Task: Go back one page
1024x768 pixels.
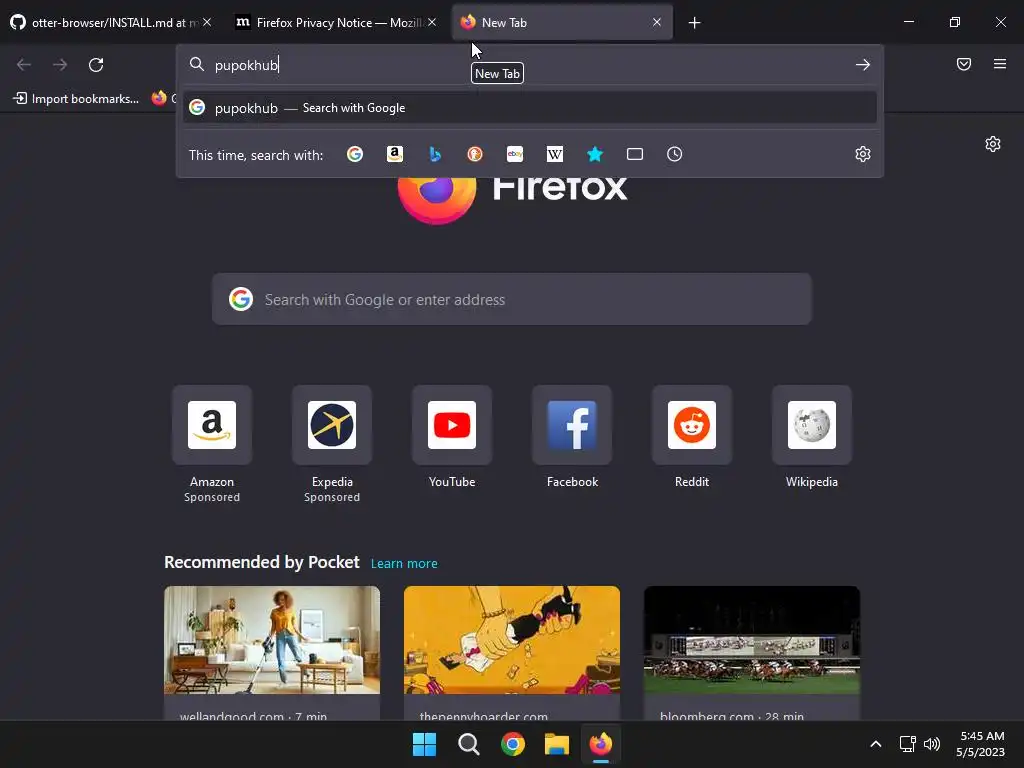Action: coord(24,65)
